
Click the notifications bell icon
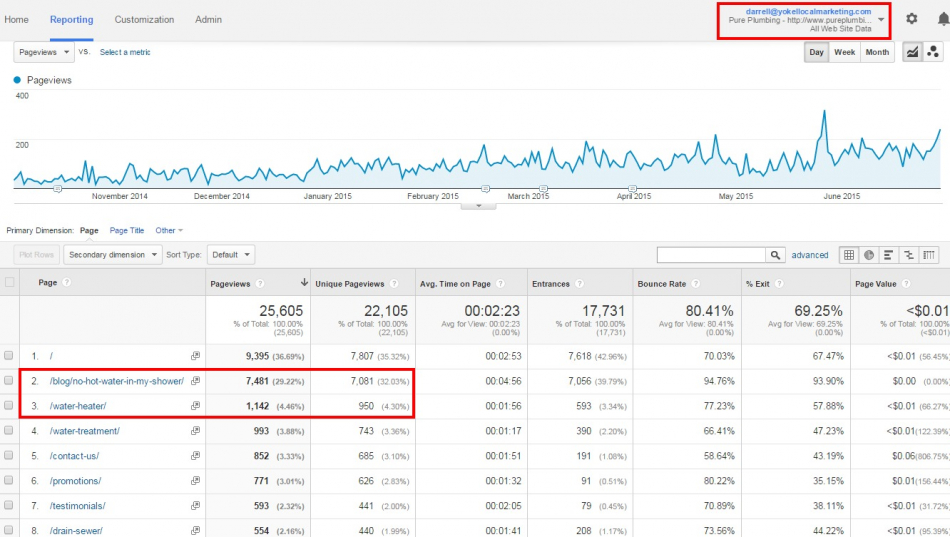pos(942,19)
